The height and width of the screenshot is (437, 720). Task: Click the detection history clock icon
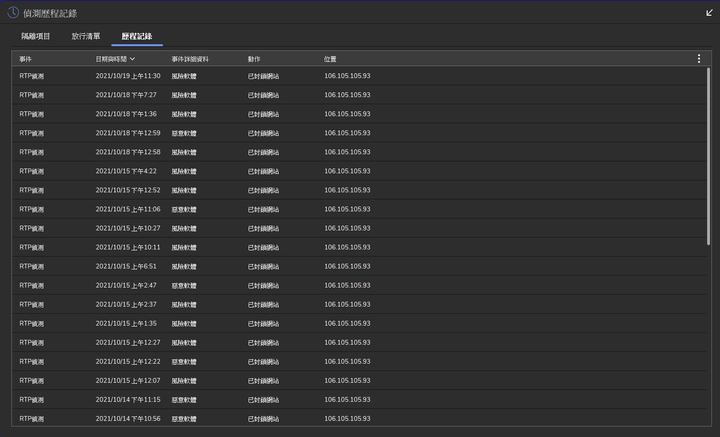coord(13,12)
